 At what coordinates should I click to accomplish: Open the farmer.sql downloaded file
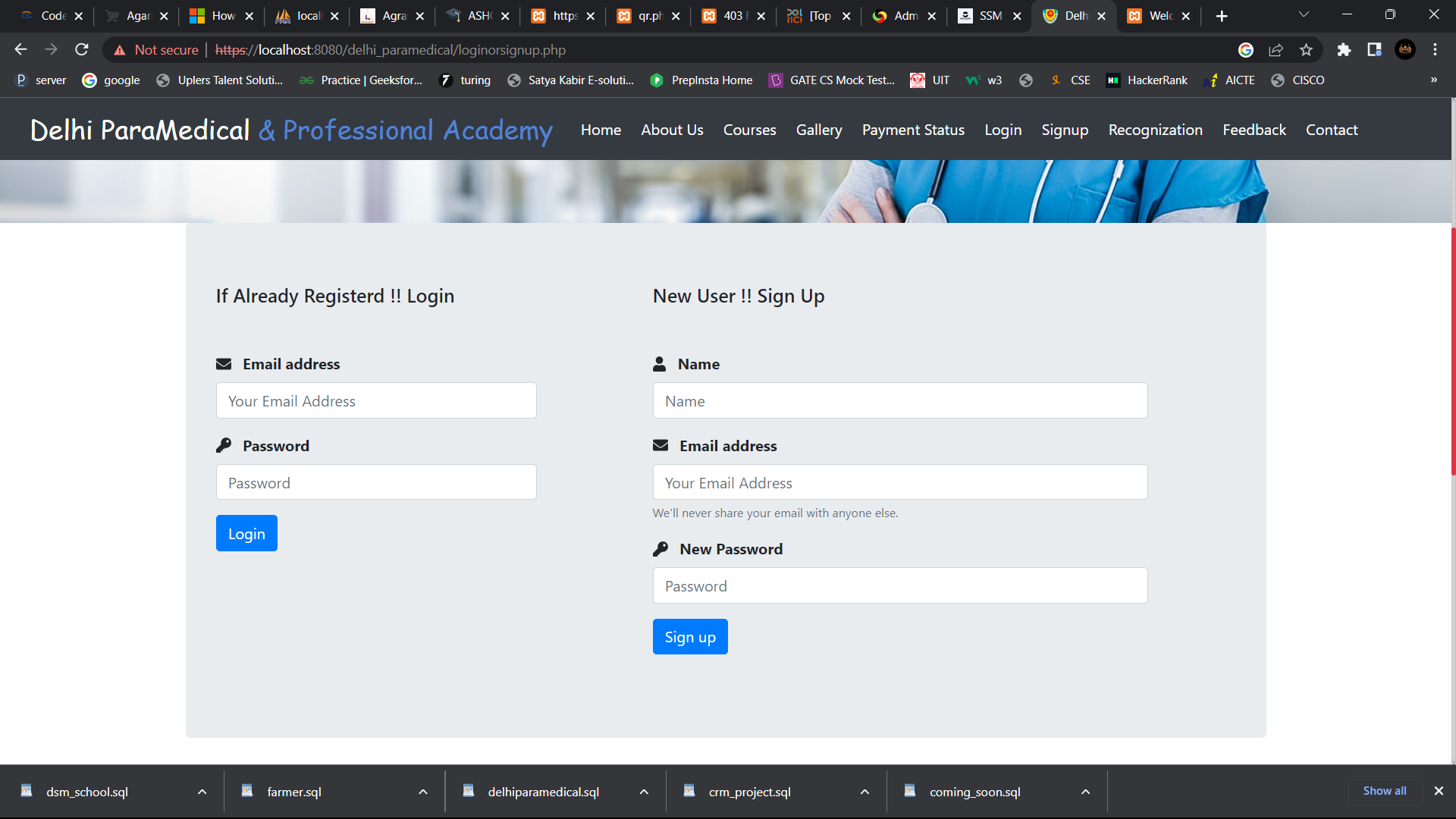(x=294, y=792)
